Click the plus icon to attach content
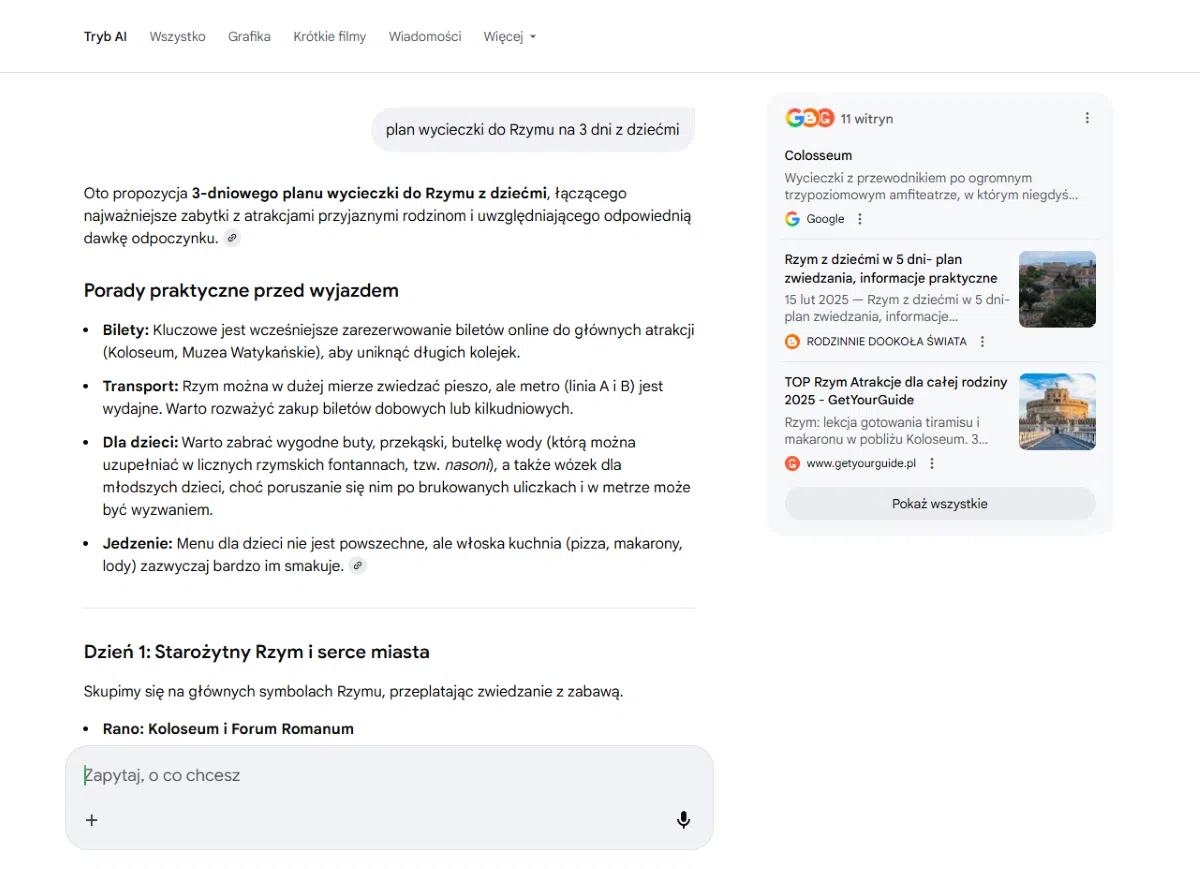Image resolution: width=1200 pixels, height=869 pixels. point(91,819)
